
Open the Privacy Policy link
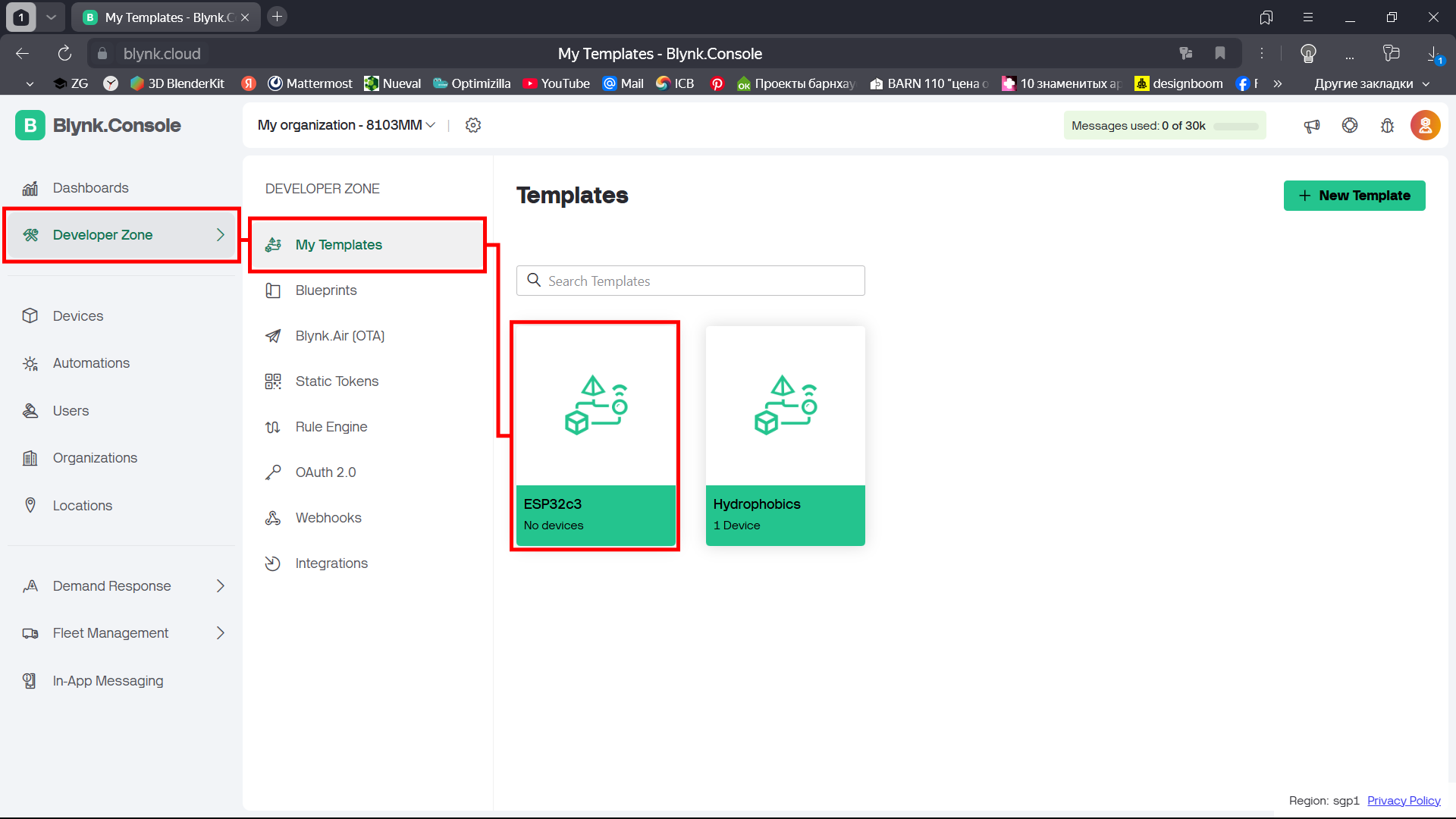(x=1404, y=801)
